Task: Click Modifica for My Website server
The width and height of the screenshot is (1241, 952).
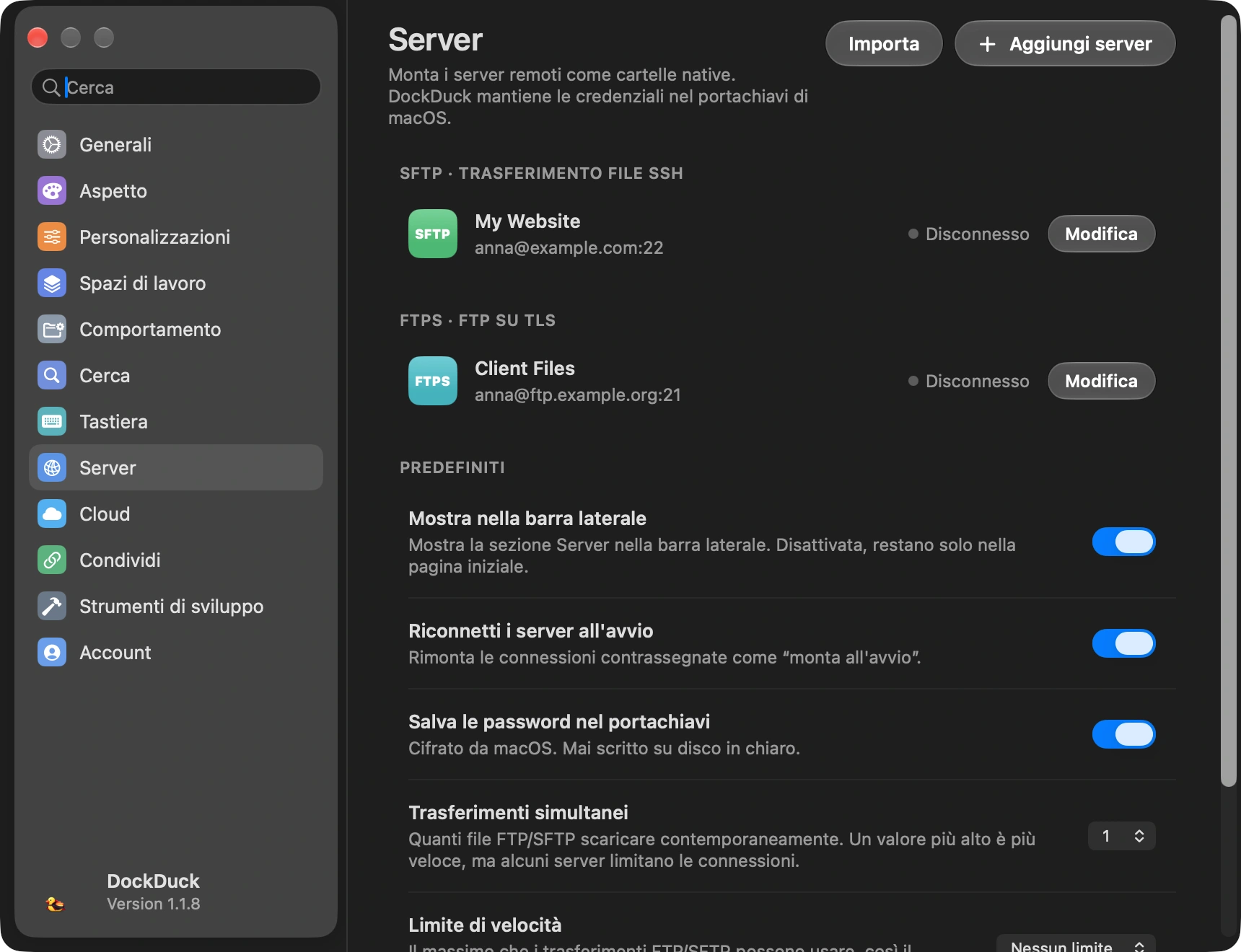Action: coord(1101,234)
